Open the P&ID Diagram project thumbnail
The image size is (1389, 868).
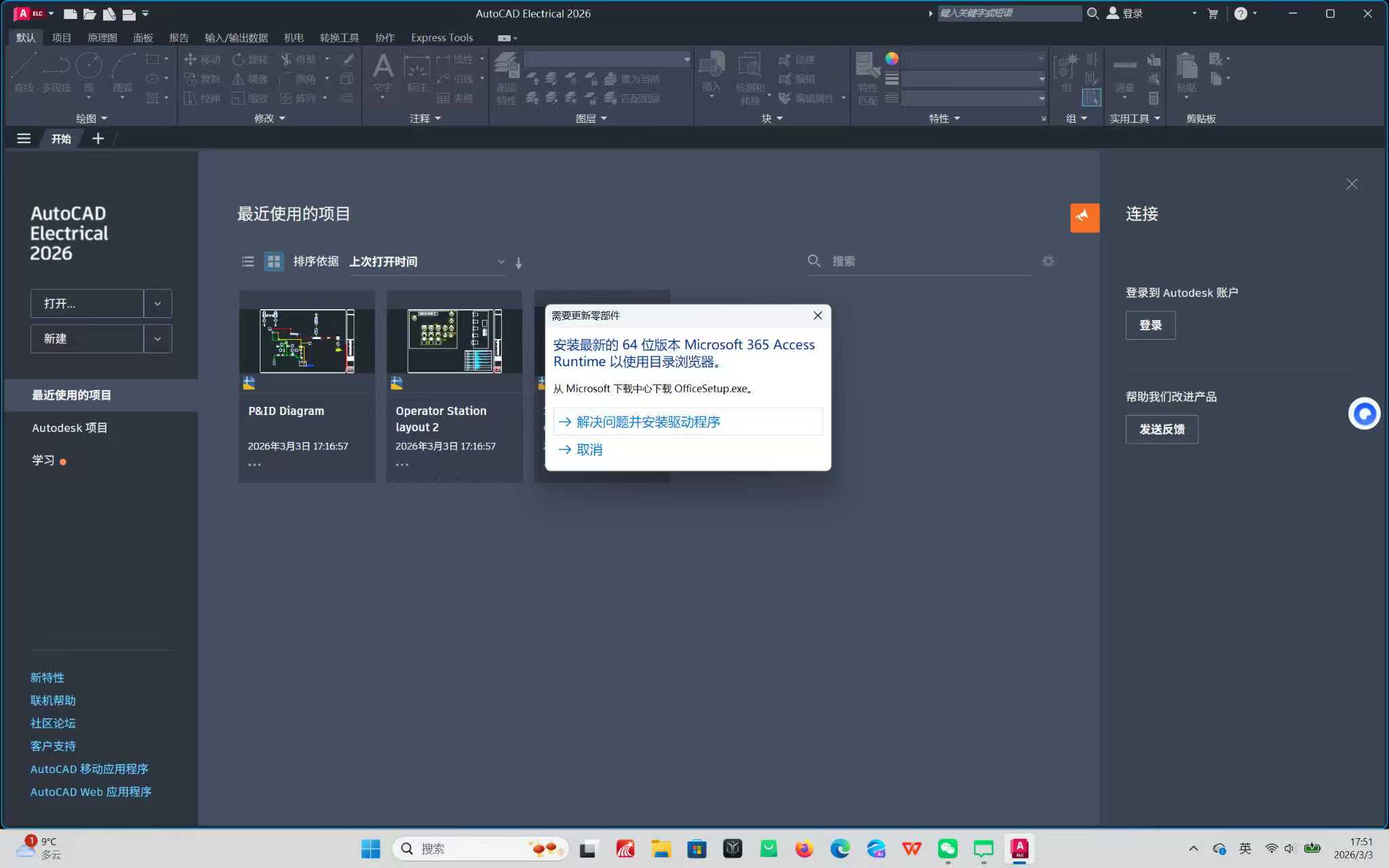point(307,341)
